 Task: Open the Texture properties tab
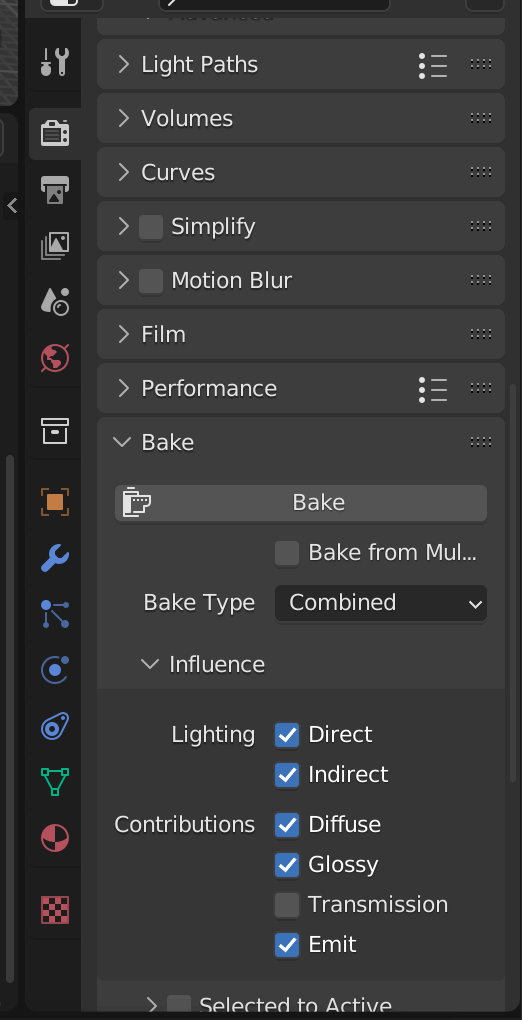point(55,909)
